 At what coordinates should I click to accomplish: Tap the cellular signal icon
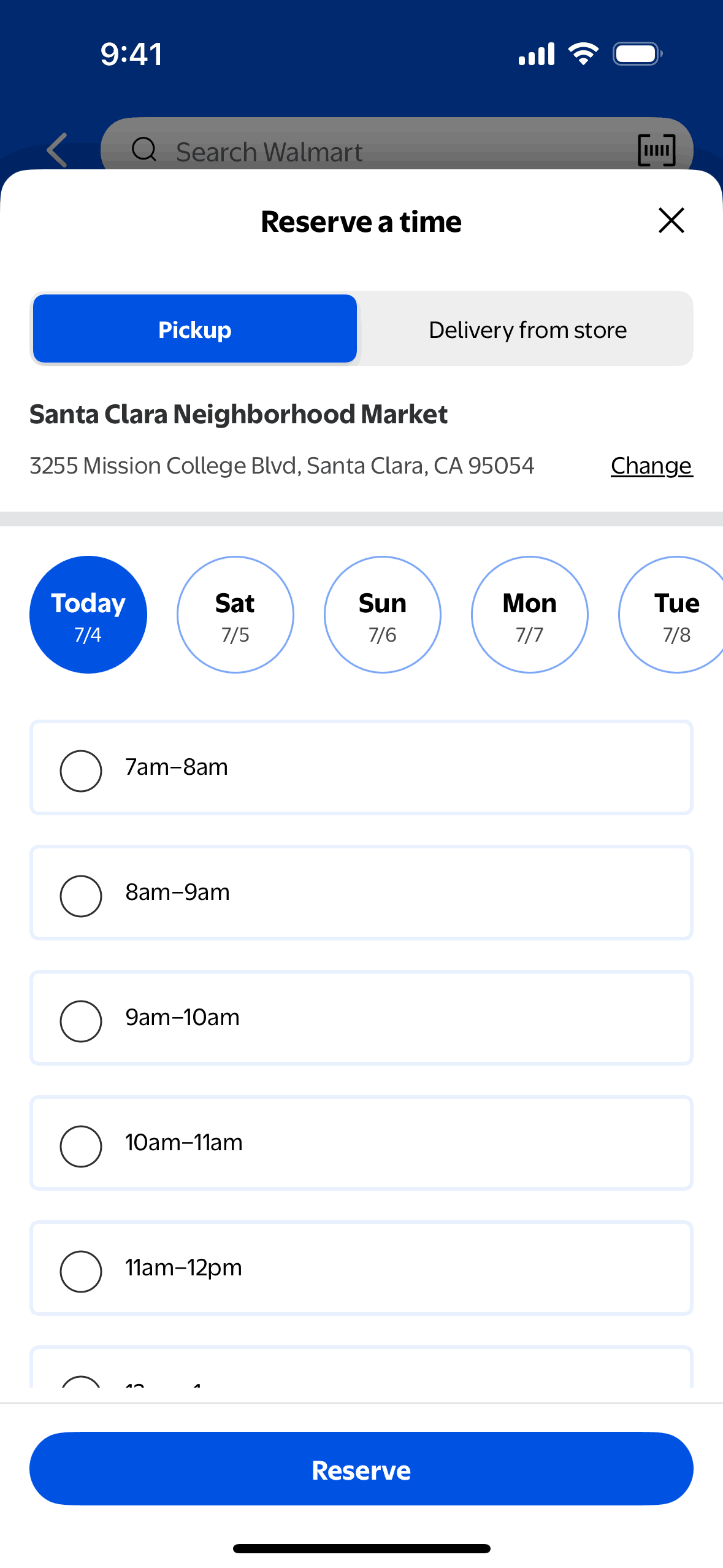(x=537, y=54)
